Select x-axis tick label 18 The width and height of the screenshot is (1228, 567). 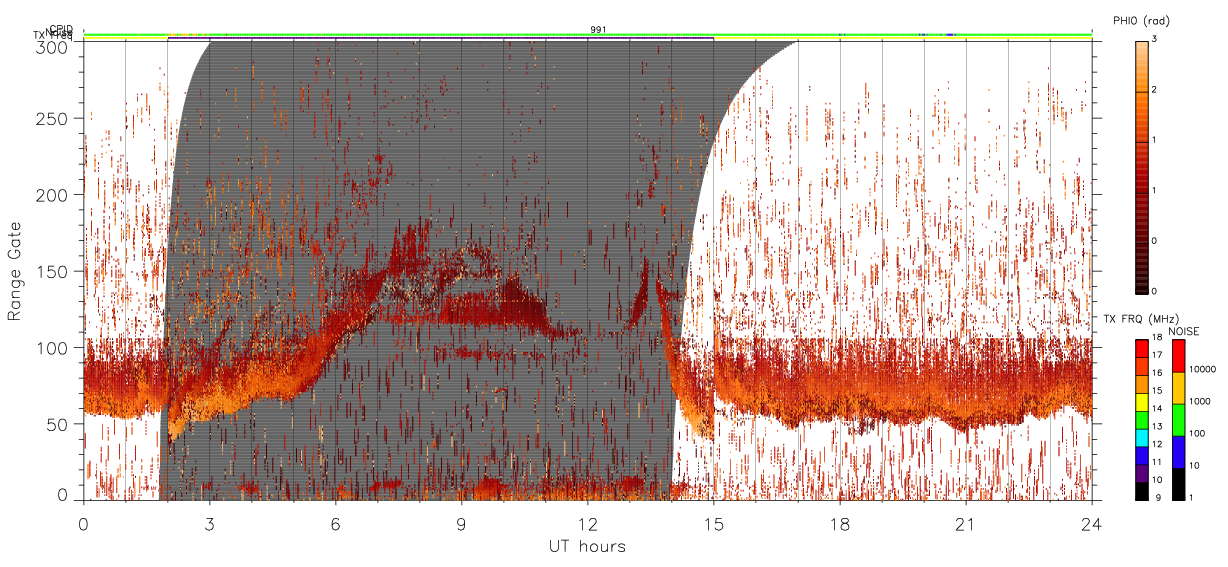(x=840, y=523)
